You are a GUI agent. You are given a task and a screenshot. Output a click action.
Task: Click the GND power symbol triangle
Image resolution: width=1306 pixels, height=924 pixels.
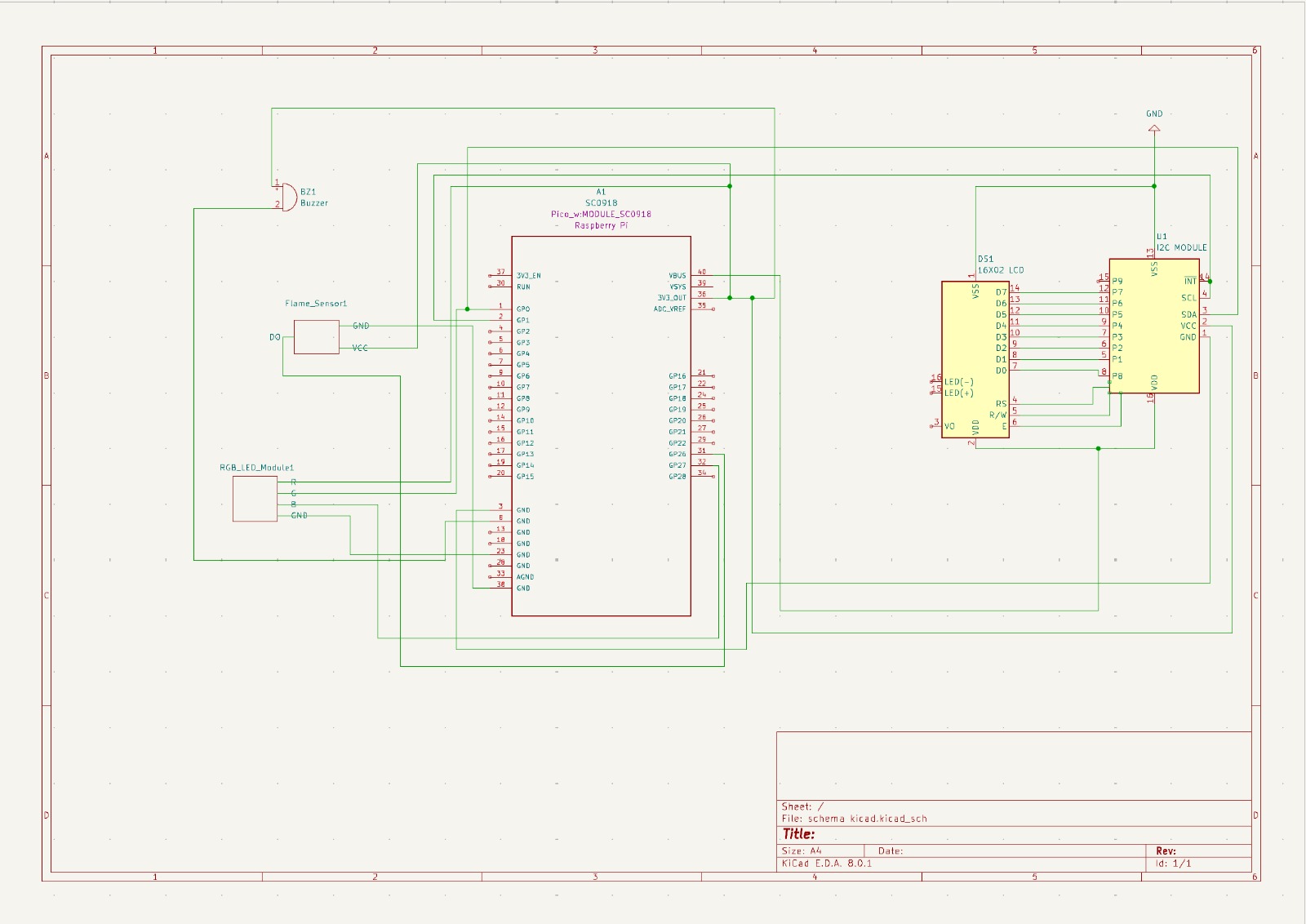click(x=1154, y=128)
